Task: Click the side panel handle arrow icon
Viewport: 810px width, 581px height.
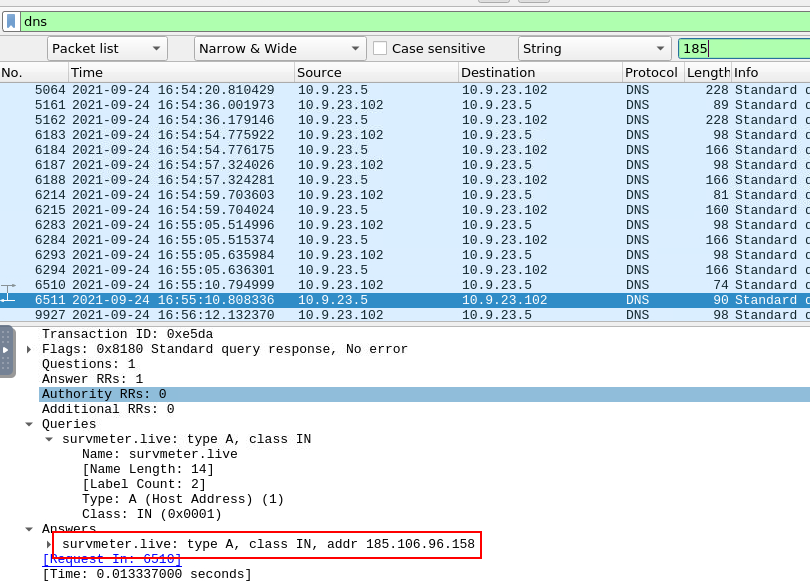Action: point(5,350)
